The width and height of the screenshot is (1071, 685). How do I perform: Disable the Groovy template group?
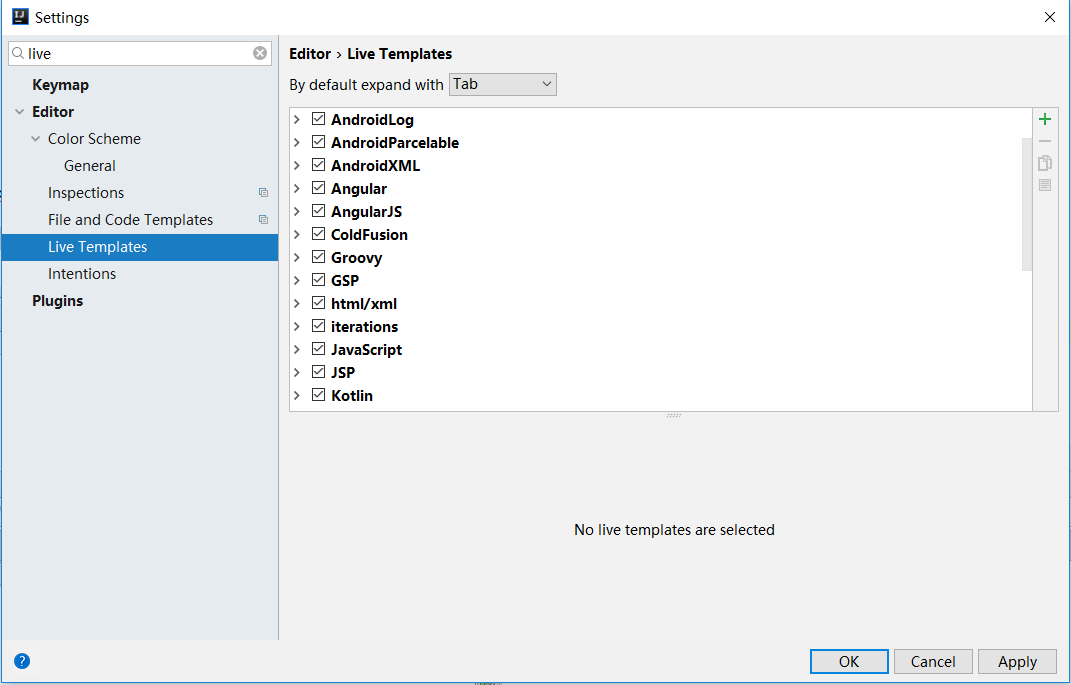pos(318,257)
